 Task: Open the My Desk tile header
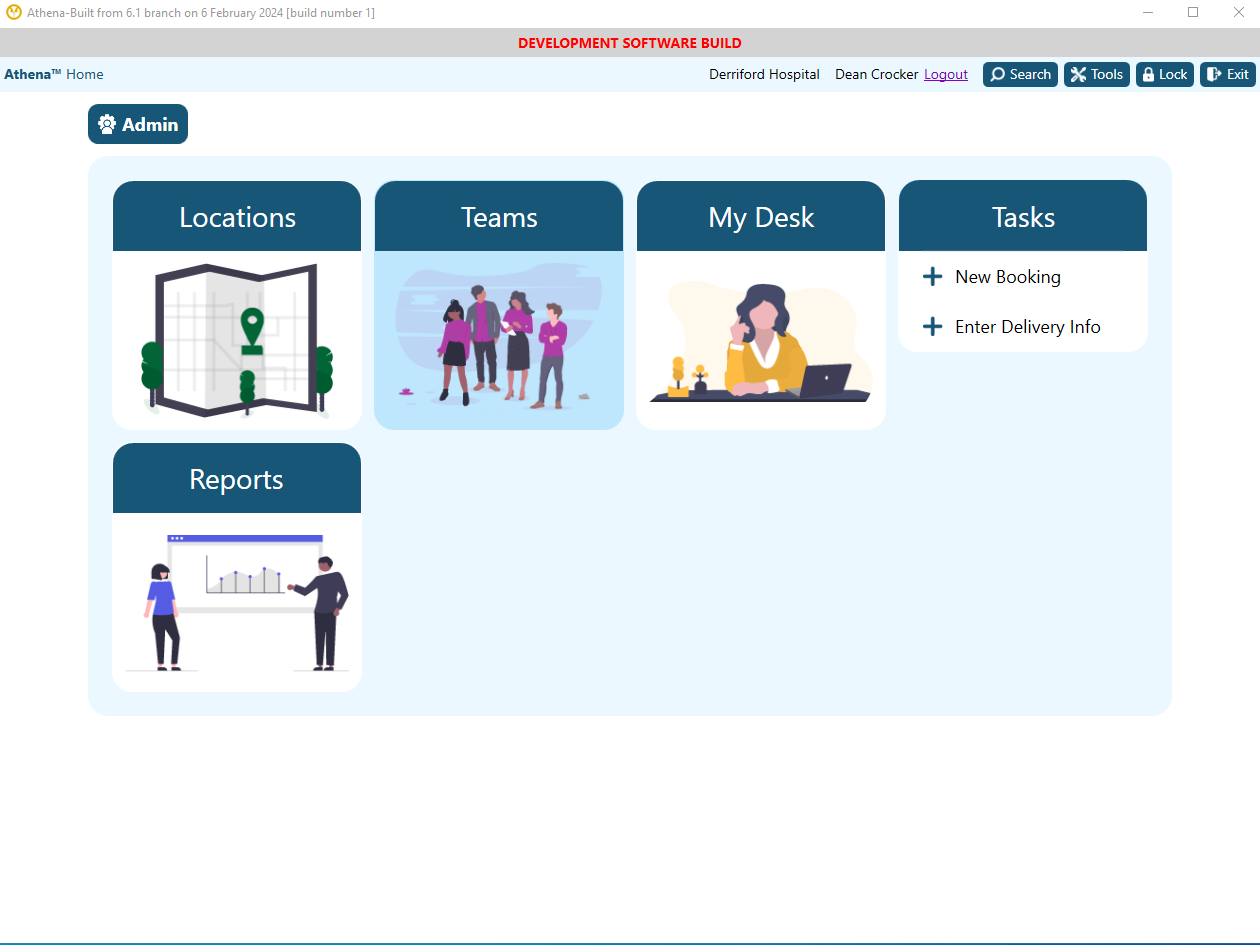pyautogui.click(x=761, y=216)
